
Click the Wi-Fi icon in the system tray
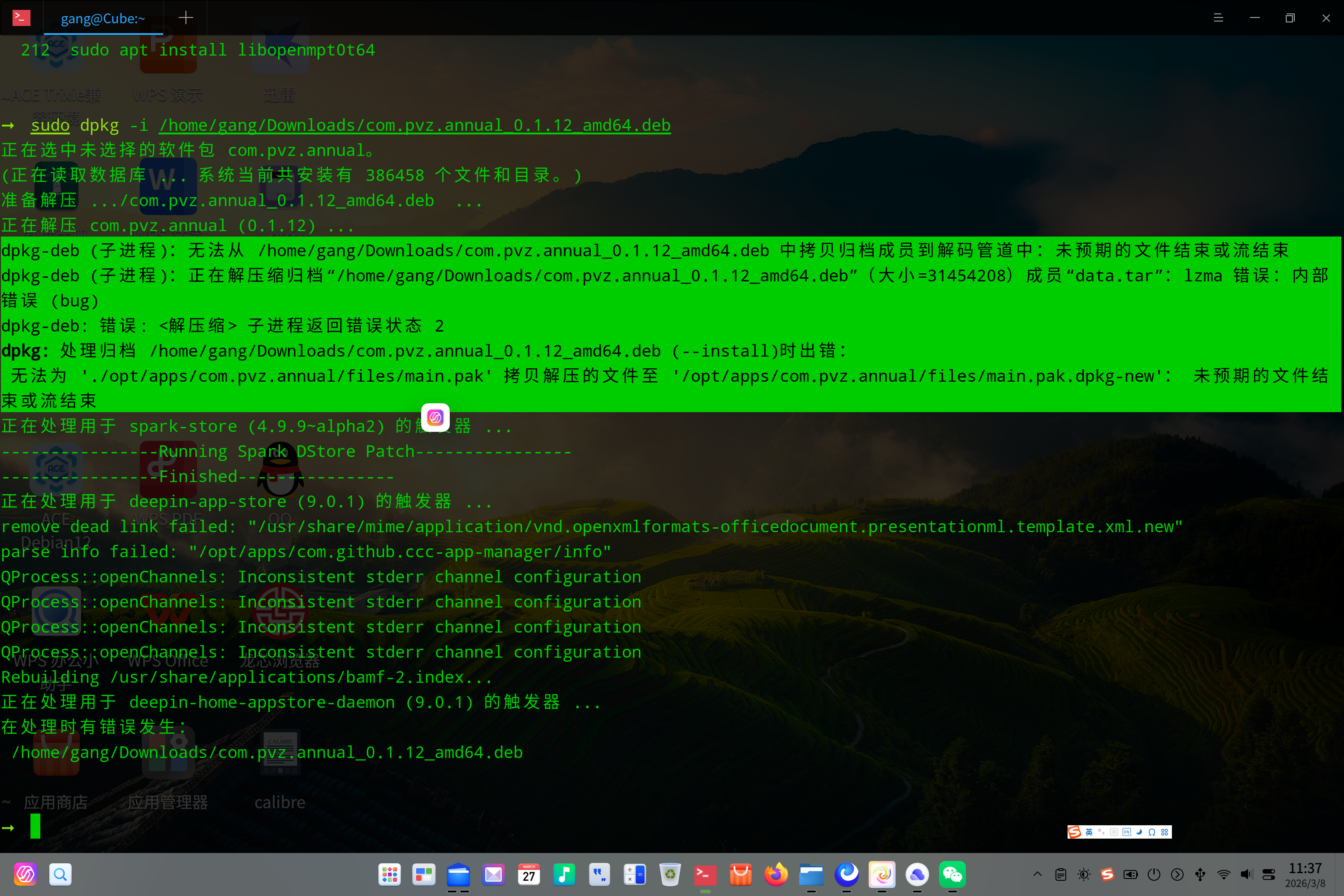click(1223, 874)
